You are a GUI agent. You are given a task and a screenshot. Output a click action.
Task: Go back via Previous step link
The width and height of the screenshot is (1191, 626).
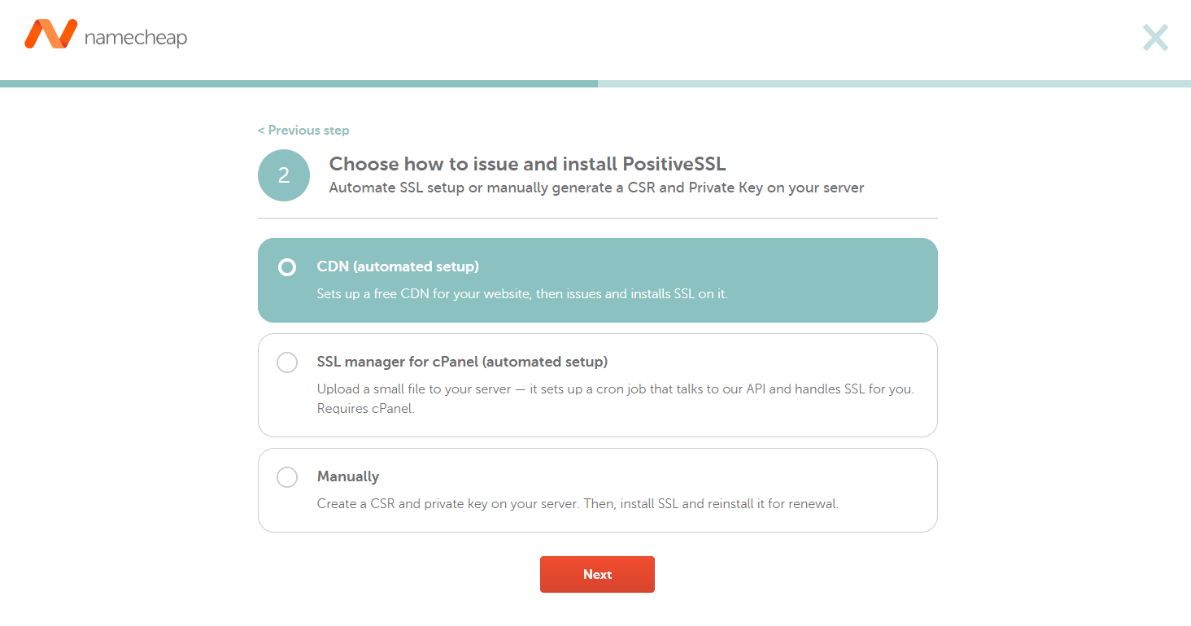303,131
